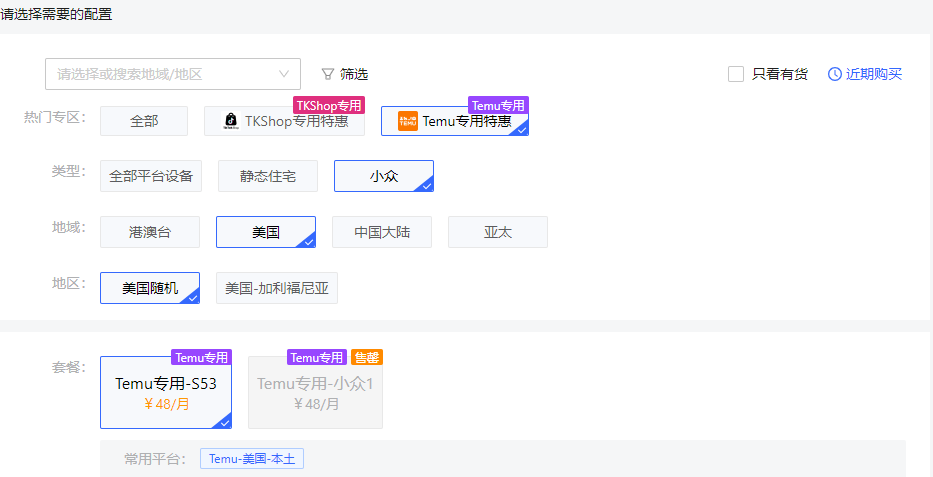Click the 筛选 filter button
The height and width of the screenshot is (477, 933).
click(345, 74)
